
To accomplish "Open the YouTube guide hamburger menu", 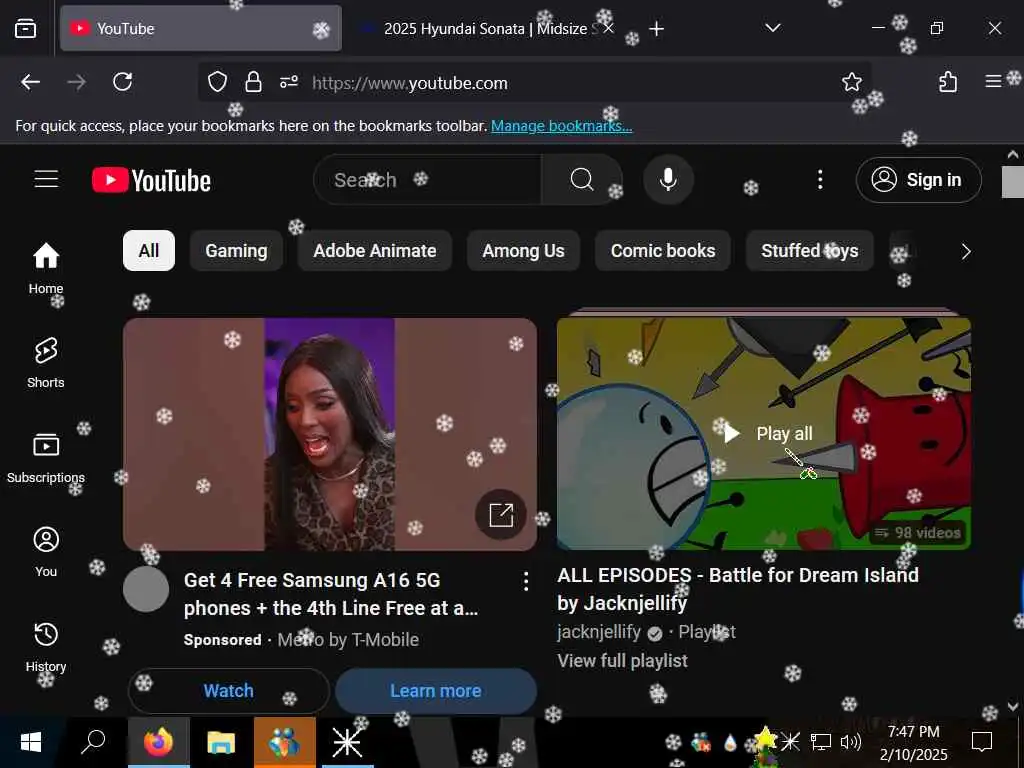I will pos(46,179).
